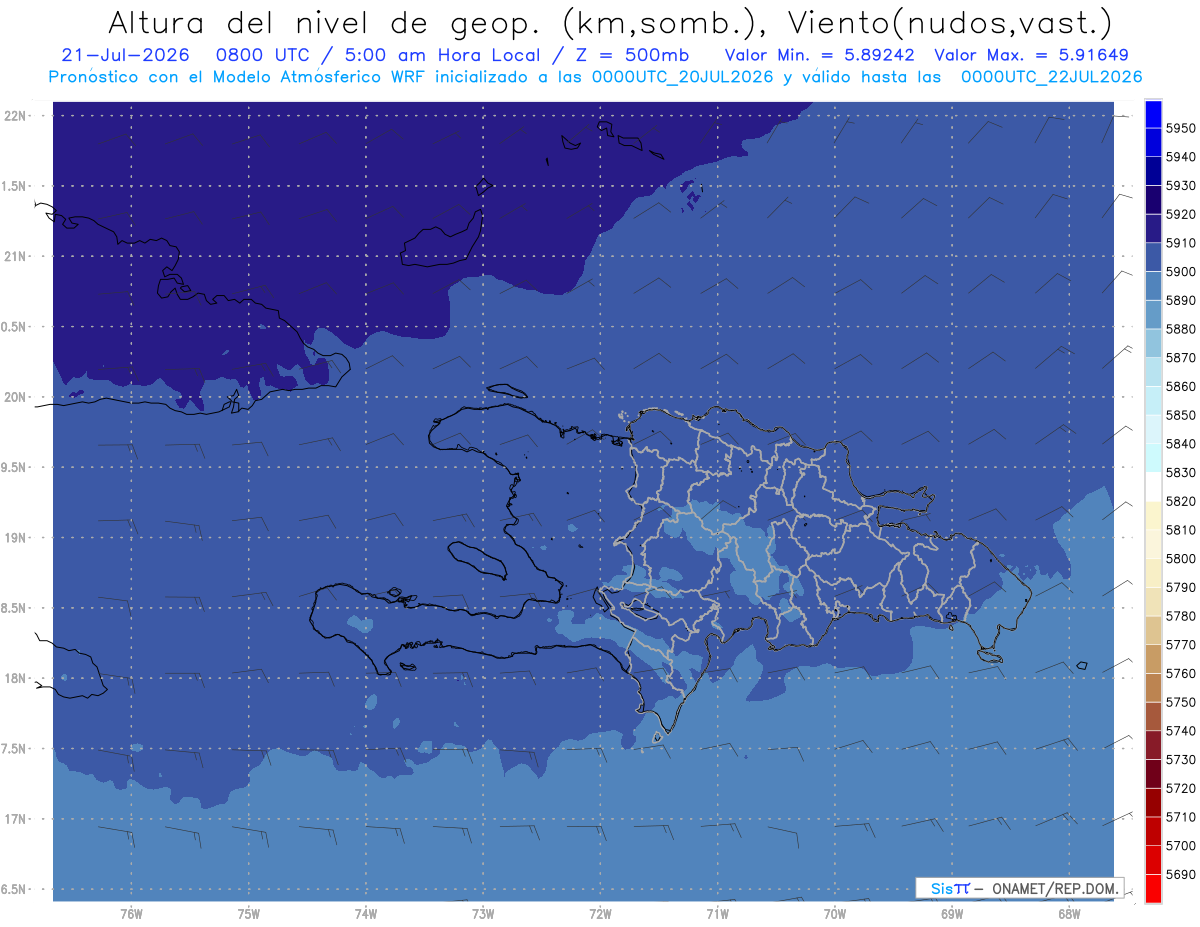Click the '5820' color scale value
This screenshot has width=1200, height=927.
1180,501
